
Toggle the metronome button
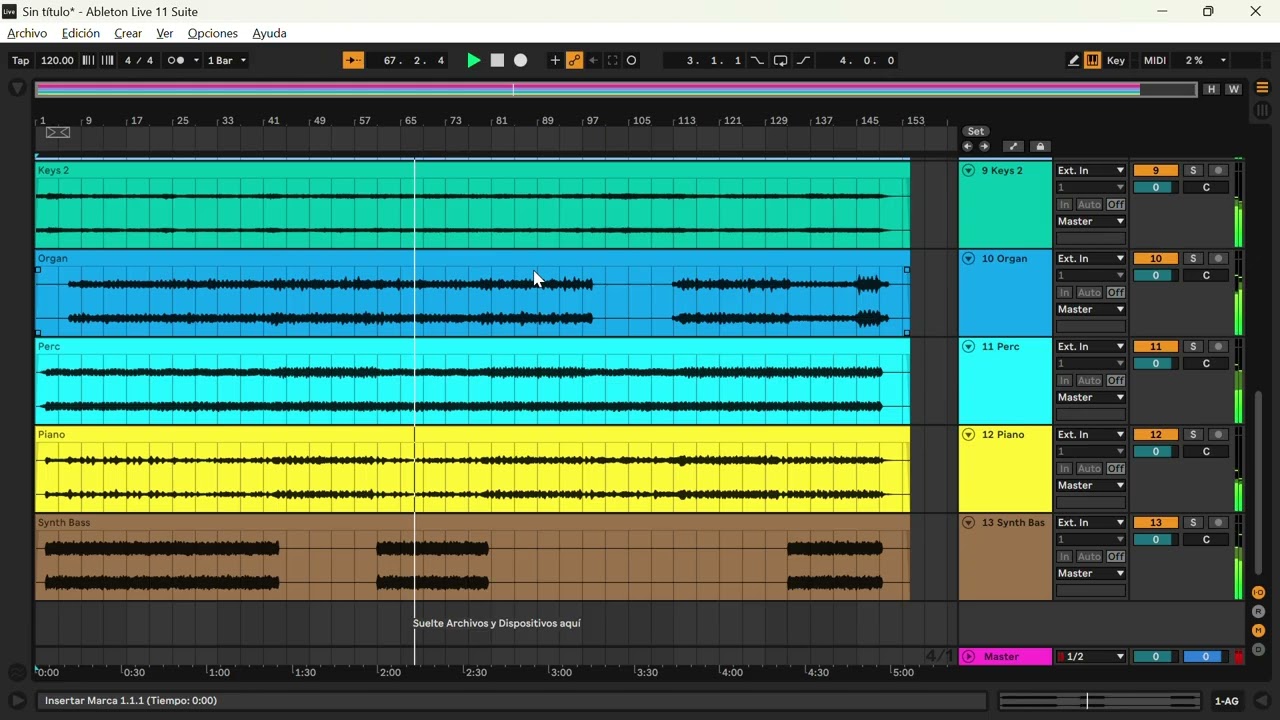175,60
